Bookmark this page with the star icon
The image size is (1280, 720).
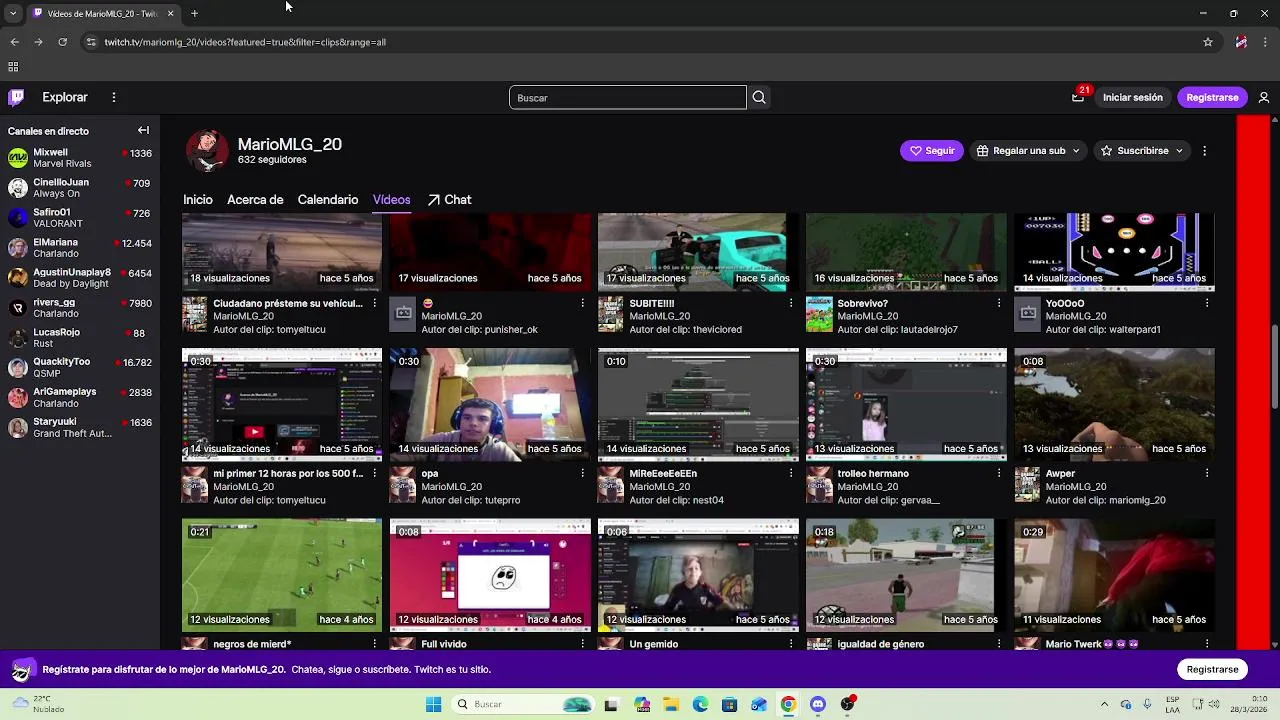tap(1208, 42)
